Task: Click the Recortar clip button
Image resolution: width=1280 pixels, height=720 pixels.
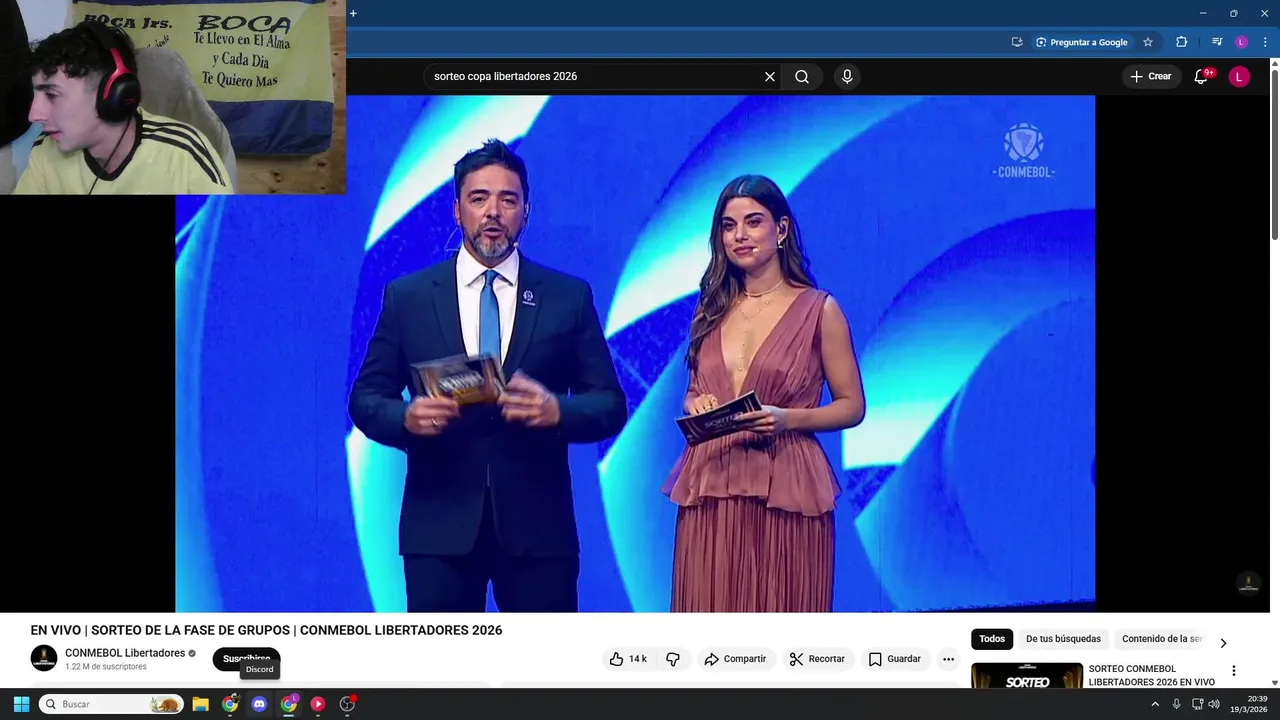Action: 817,659
